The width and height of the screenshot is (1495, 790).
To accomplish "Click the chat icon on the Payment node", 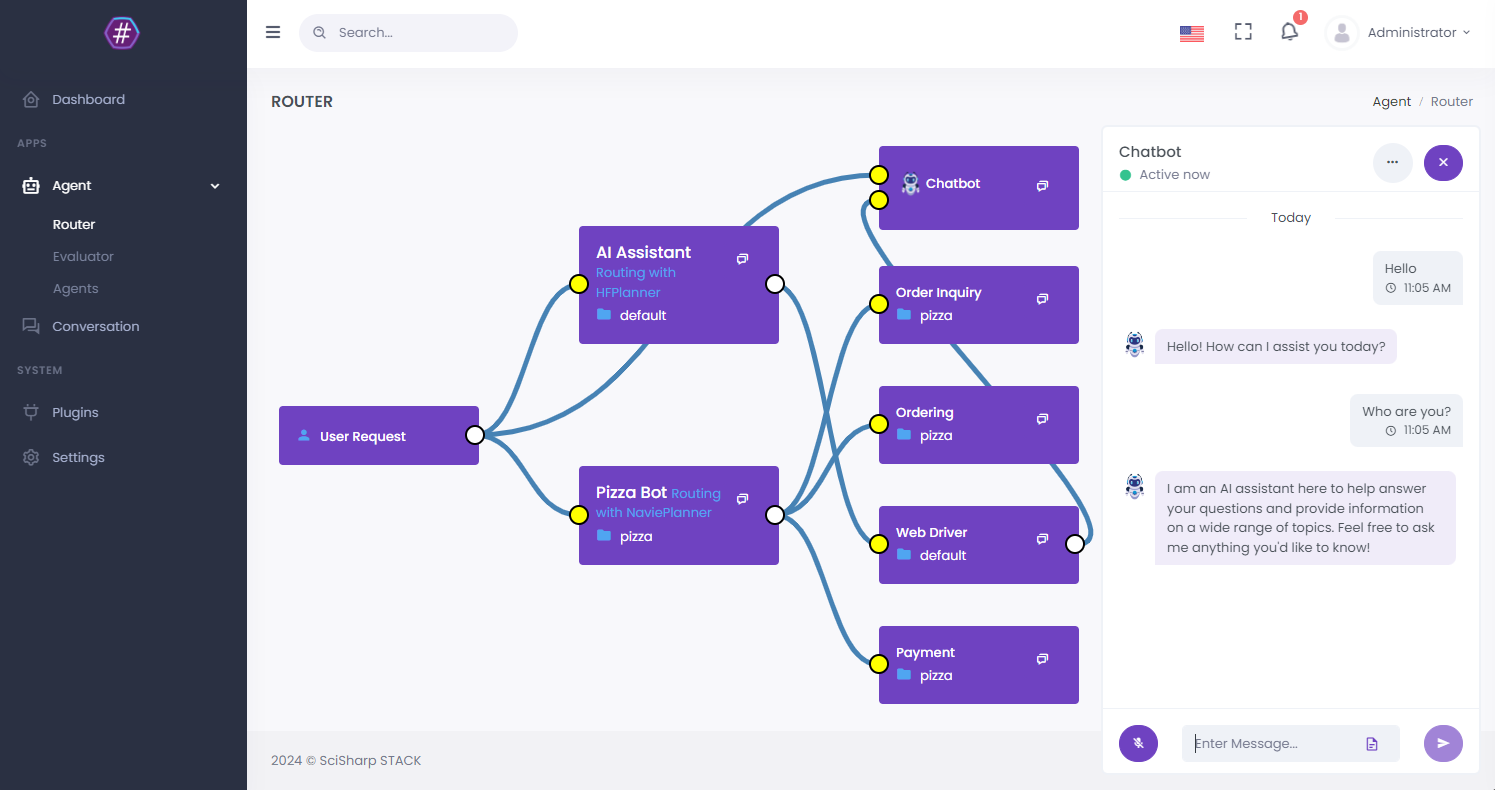I will 1042,659.
